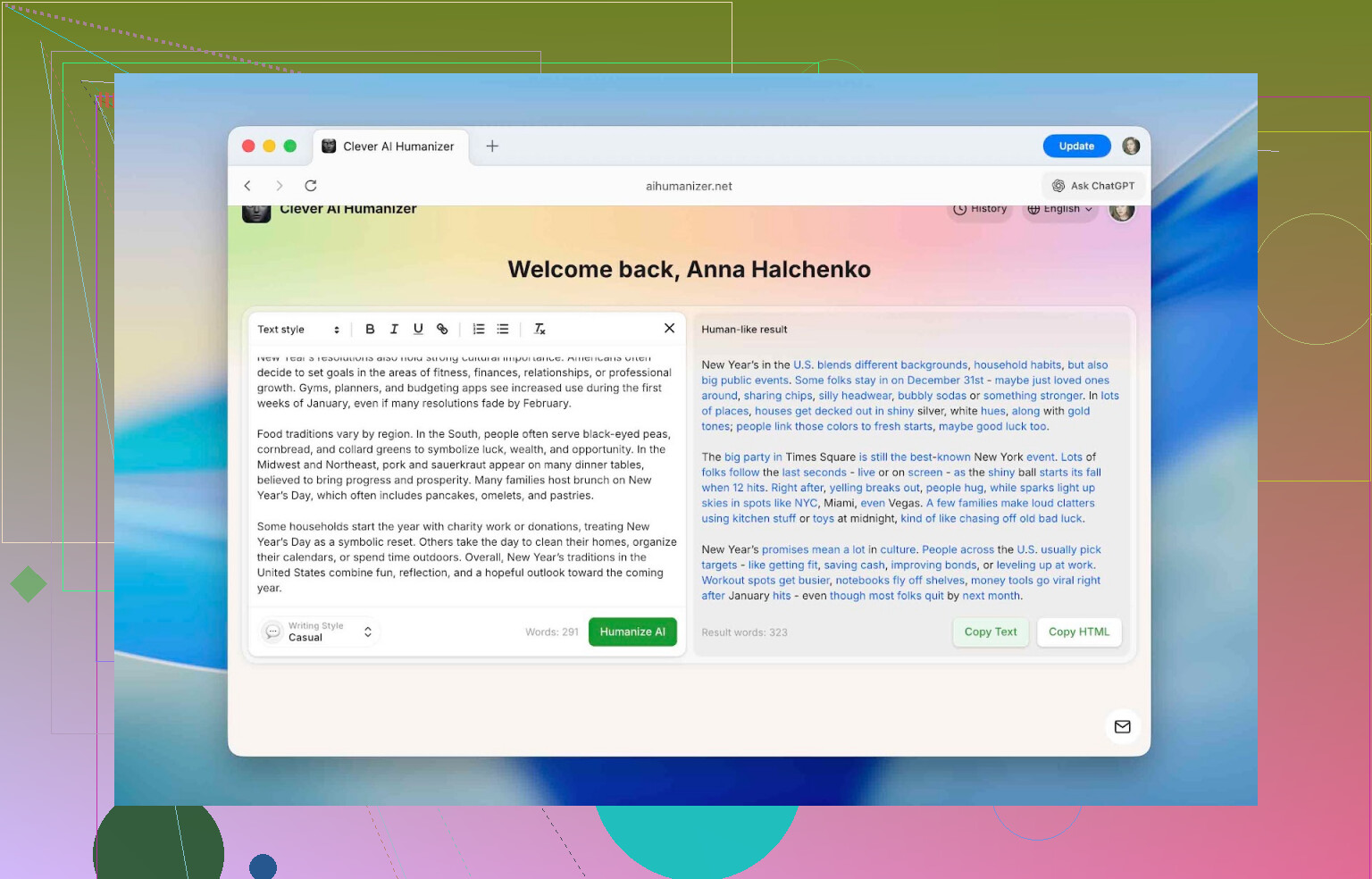Apply italic formatting to text
This screenshot has width=1372, height=879.
pyautogui.click(x=394, y=329)
